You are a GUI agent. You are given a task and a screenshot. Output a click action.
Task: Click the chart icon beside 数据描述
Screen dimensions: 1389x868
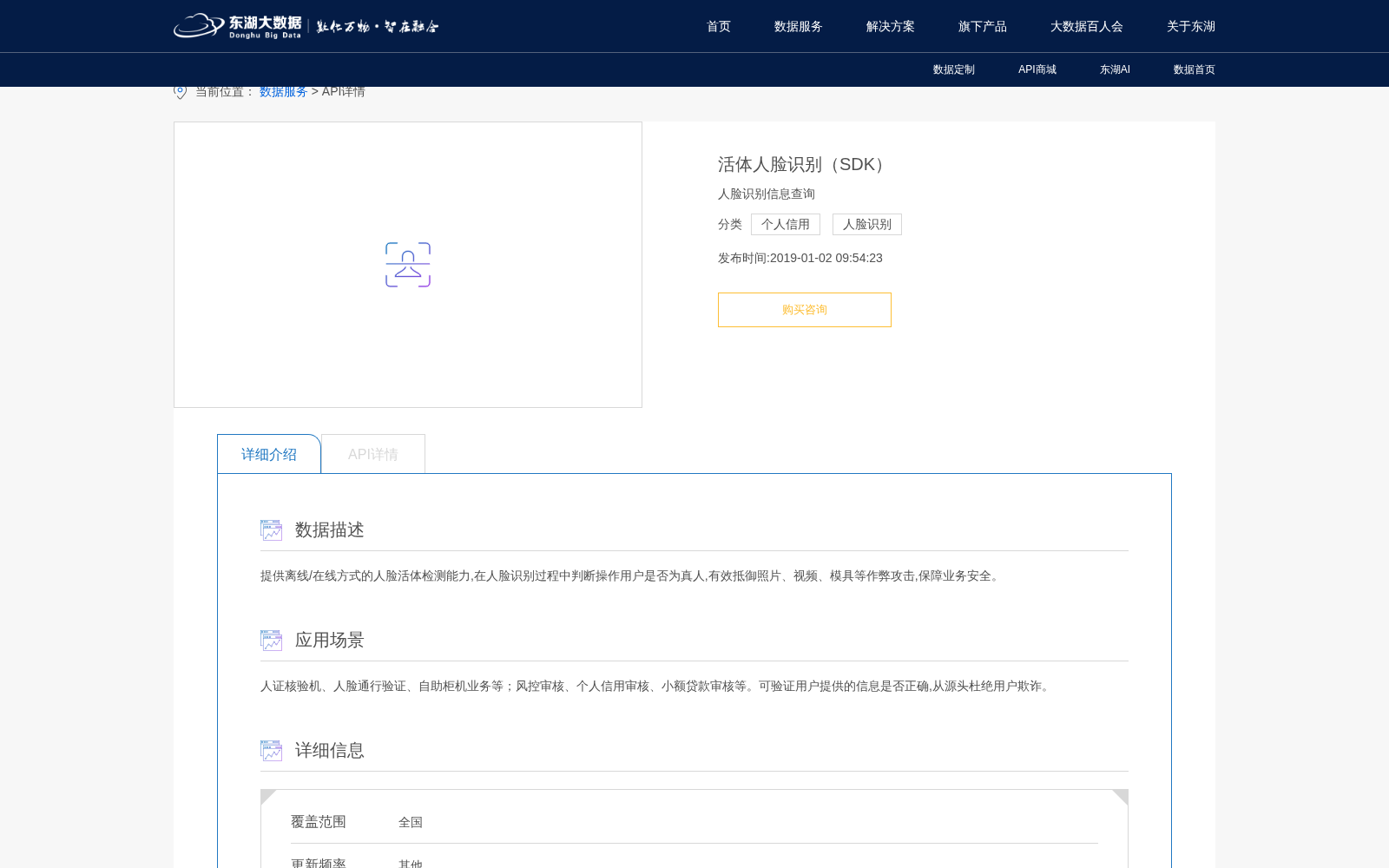click(x=271, y=530)
